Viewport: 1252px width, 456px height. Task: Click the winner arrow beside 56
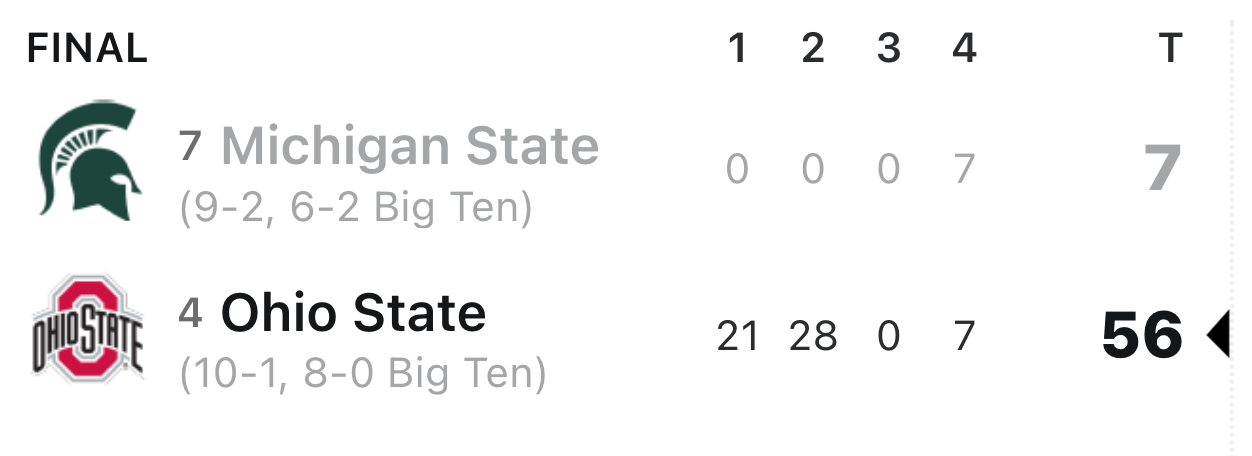[1217, 334]
